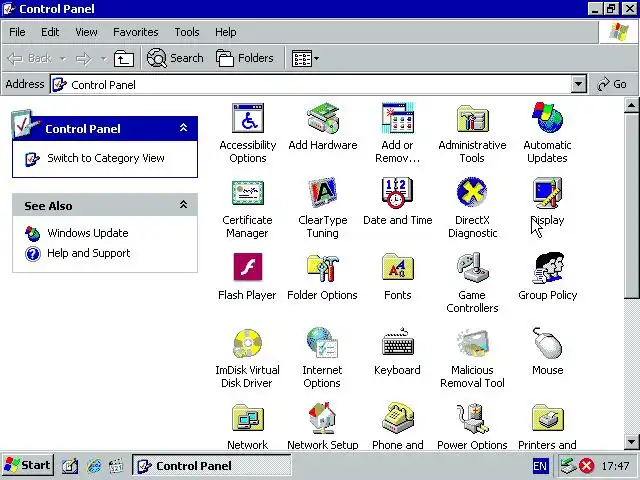
Task: Click the Up folder toolbar button
Action: click(124, 59)
